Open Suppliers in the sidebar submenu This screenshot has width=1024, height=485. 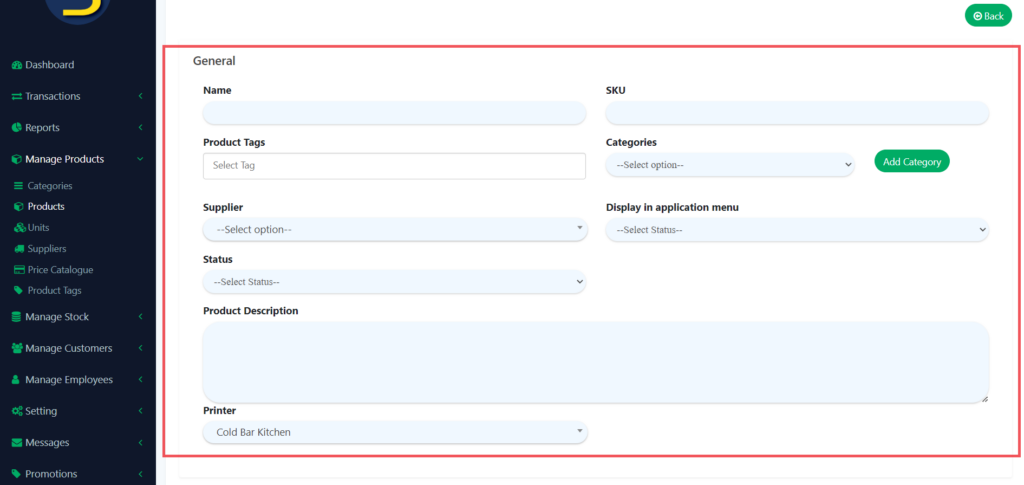point(47,249)
